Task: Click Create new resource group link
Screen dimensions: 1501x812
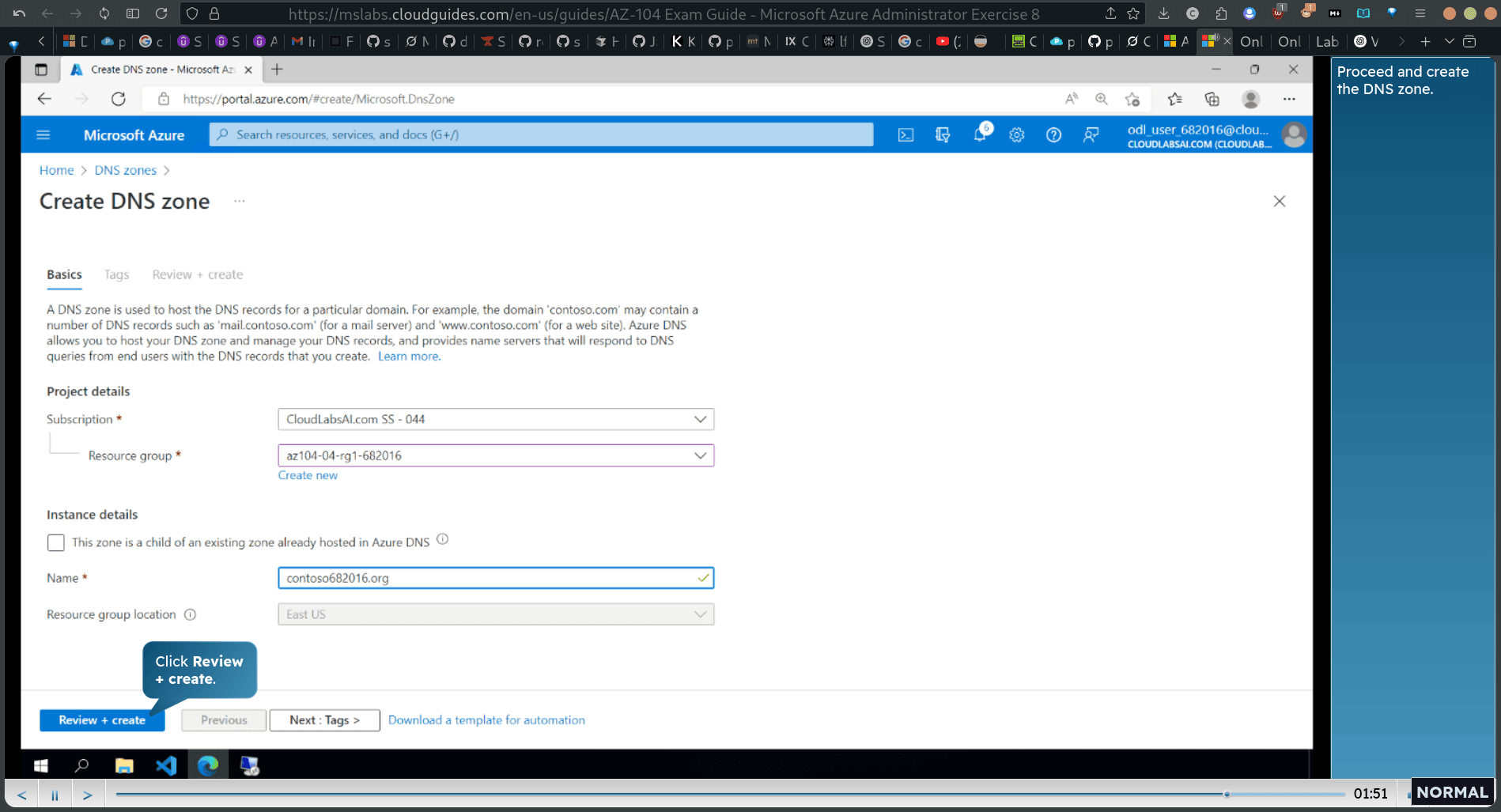Action: (308, 475)
